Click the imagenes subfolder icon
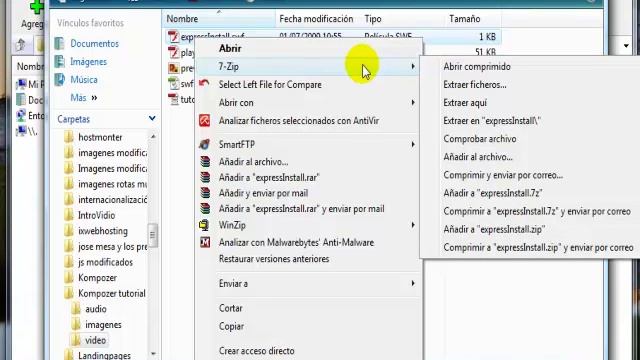This screenshot has width=640, height=360. (x=76, y=324)
